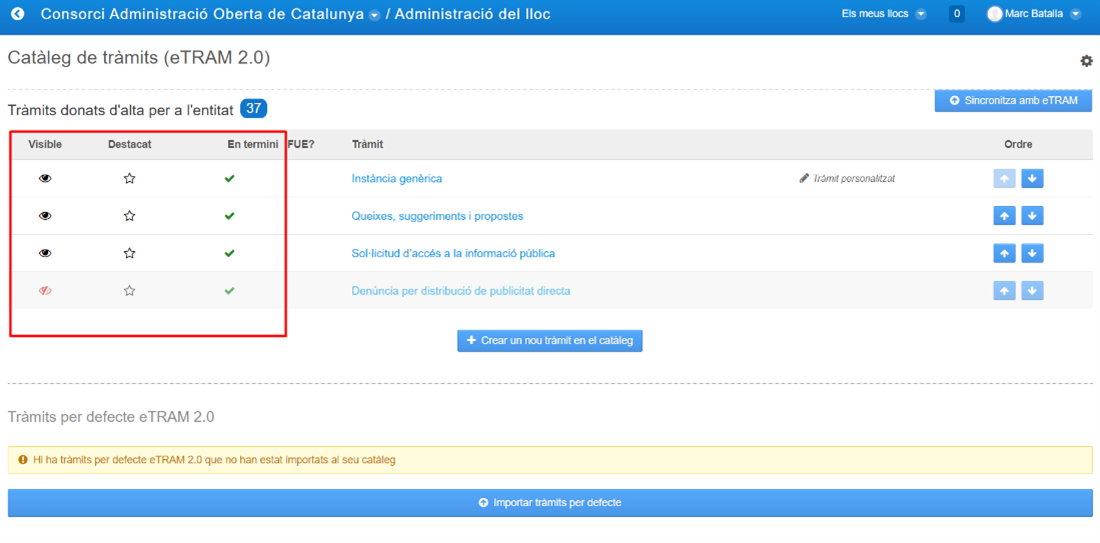Viewport: 1100px width, 543px height.
Task: Toggle visibility of Instància genèrica
Action: click(x=45, y=179)
